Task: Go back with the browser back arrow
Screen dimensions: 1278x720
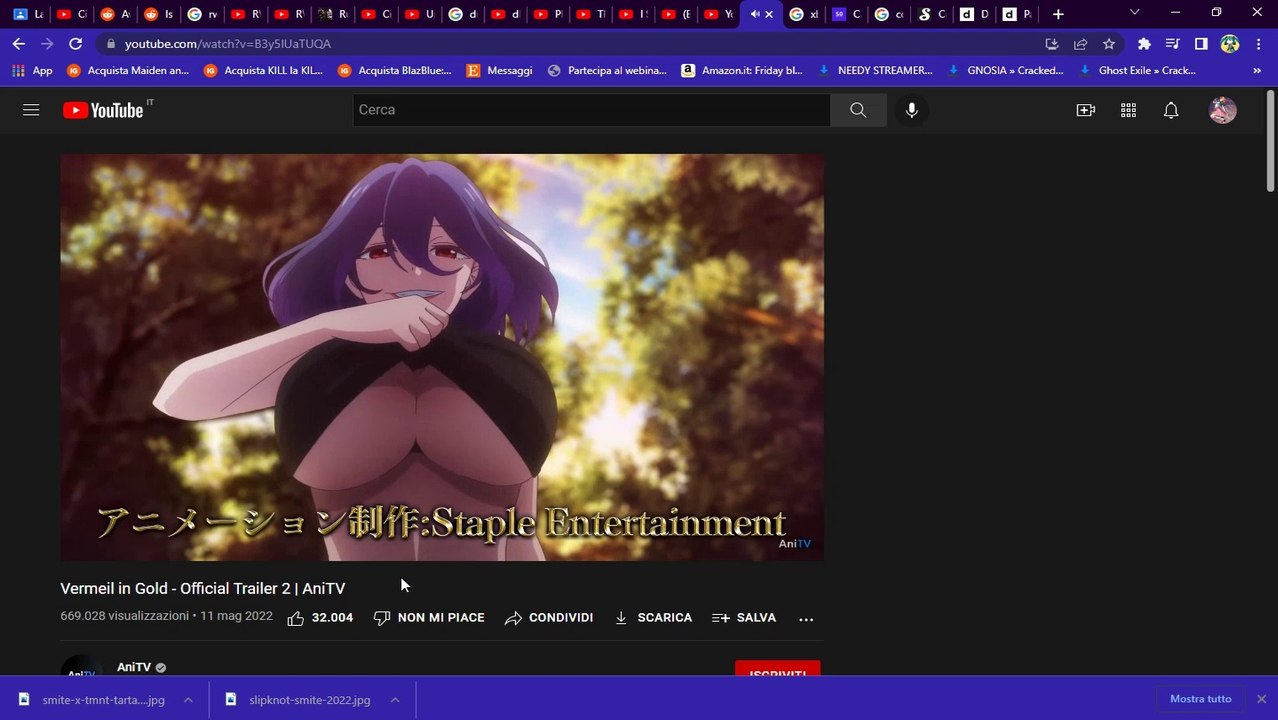Action: [x=18, y=44]
